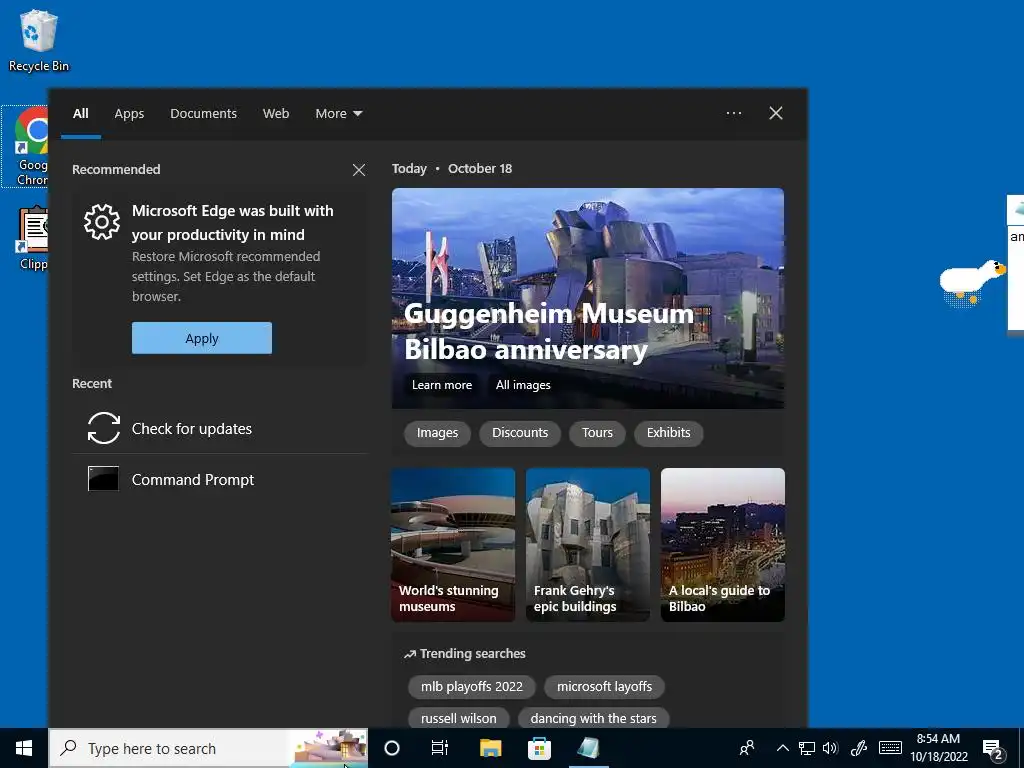Click the goose on the desktop
The height and width of the screenshot is (768, 1024).
coord(972,281)
